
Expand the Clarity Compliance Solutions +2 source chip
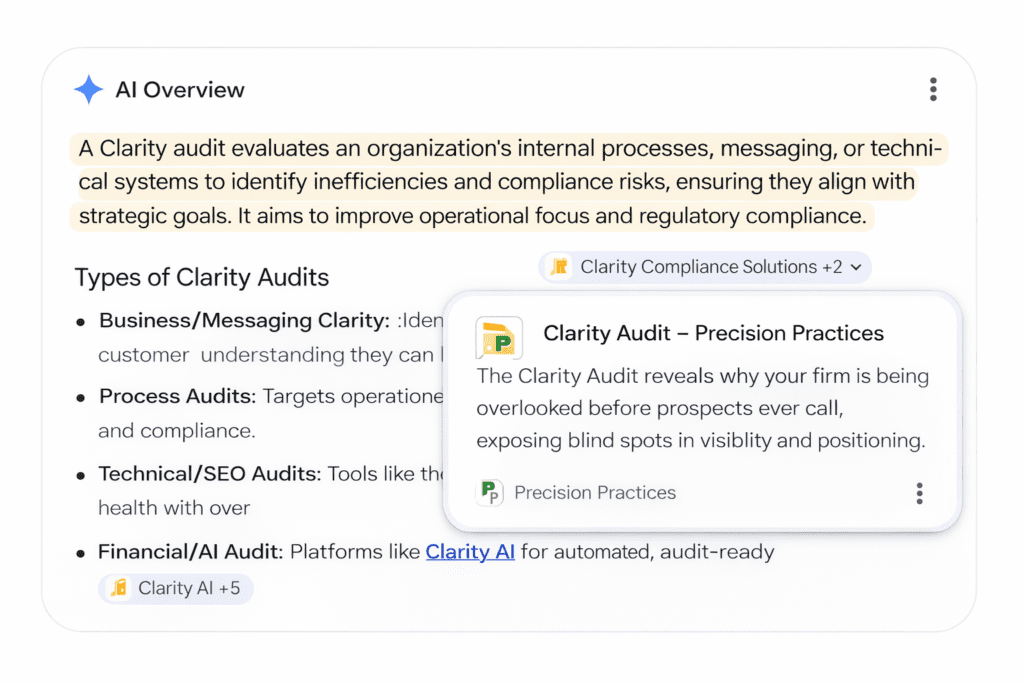pyautogui.click(x=704, y=267)
